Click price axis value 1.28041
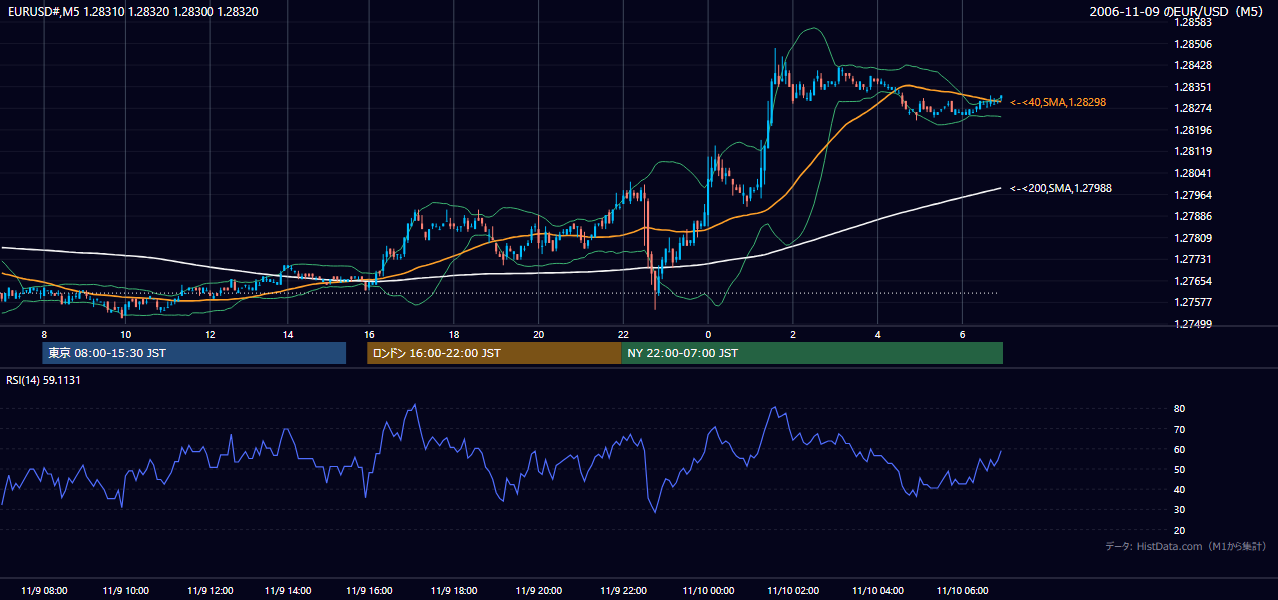 (1192, 173)
